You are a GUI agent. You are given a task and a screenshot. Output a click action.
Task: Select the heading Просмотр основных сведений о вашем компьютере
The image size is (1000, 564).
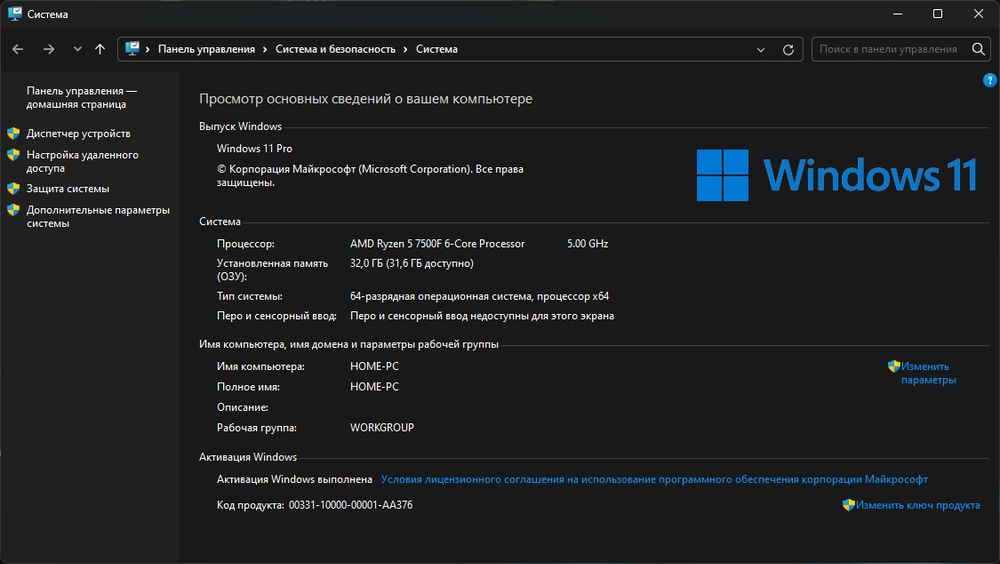(365, 99)
